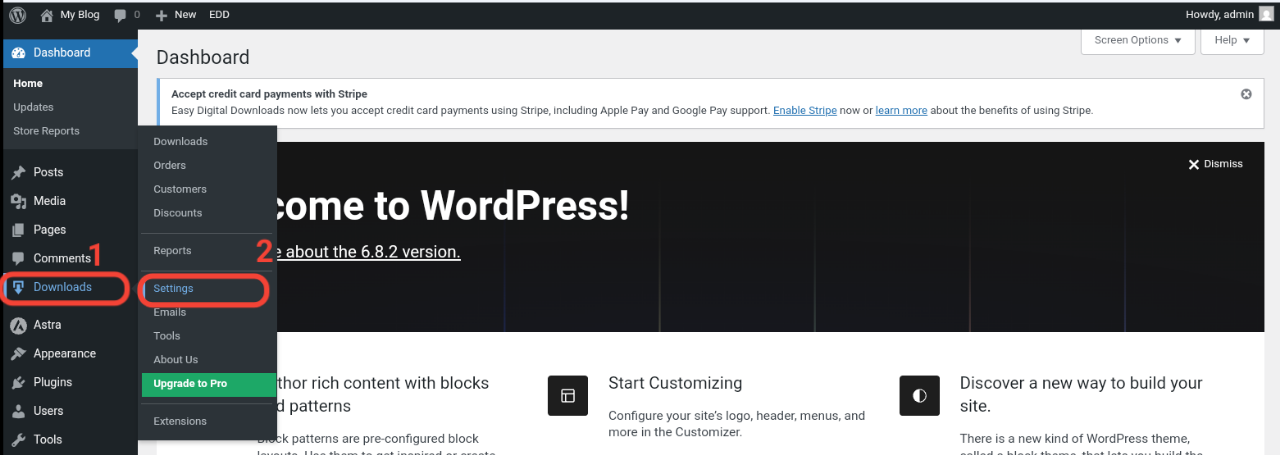
Task: Click the about the 6.8.2 version link
Action: [367, 252]
